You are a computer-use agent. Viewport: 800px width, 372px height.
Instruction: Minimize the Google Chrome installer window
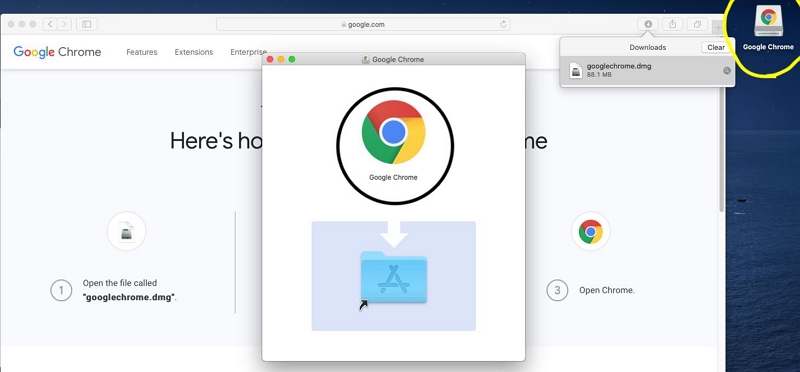tap(281, 59)
